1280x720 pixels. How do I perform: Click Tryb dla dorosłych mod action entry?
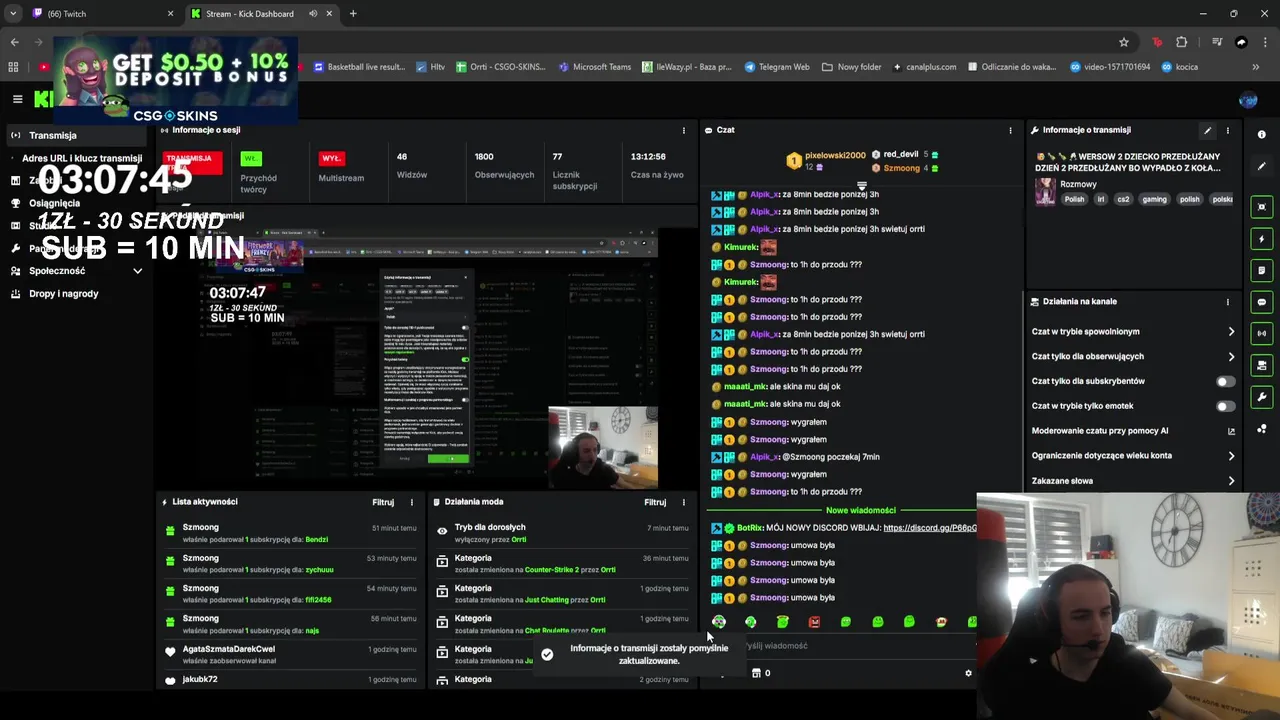(x=562, y=533)
